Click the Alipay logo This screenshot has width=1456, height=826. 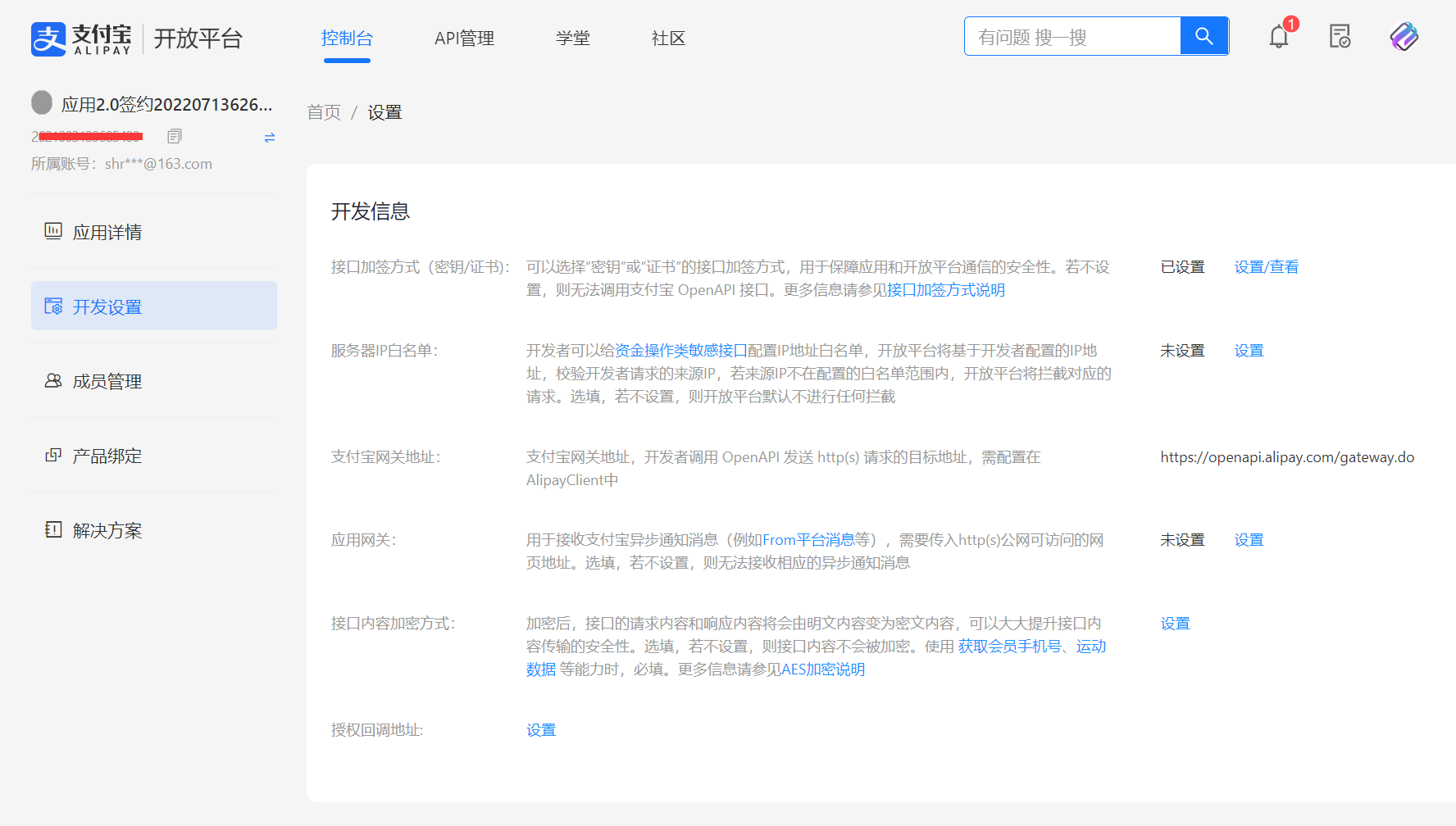point(81,39)
